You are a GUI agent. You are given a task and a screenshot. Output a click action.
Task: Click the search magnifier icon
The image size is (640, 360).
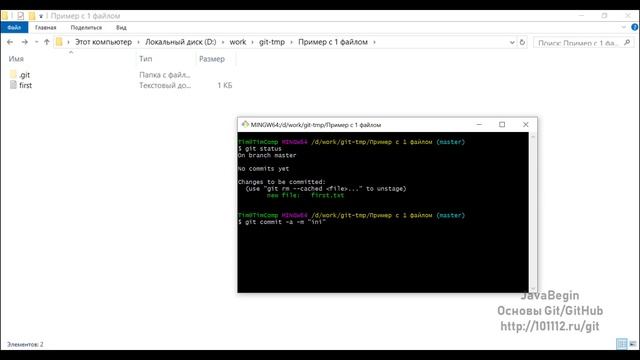click(627, 42)
